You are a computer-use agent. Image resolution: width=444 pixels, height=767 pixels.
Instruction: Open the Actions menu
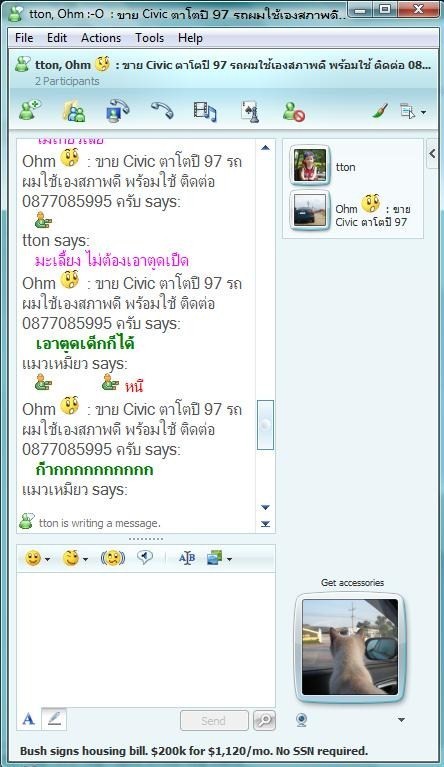click(x=101, y=38)
